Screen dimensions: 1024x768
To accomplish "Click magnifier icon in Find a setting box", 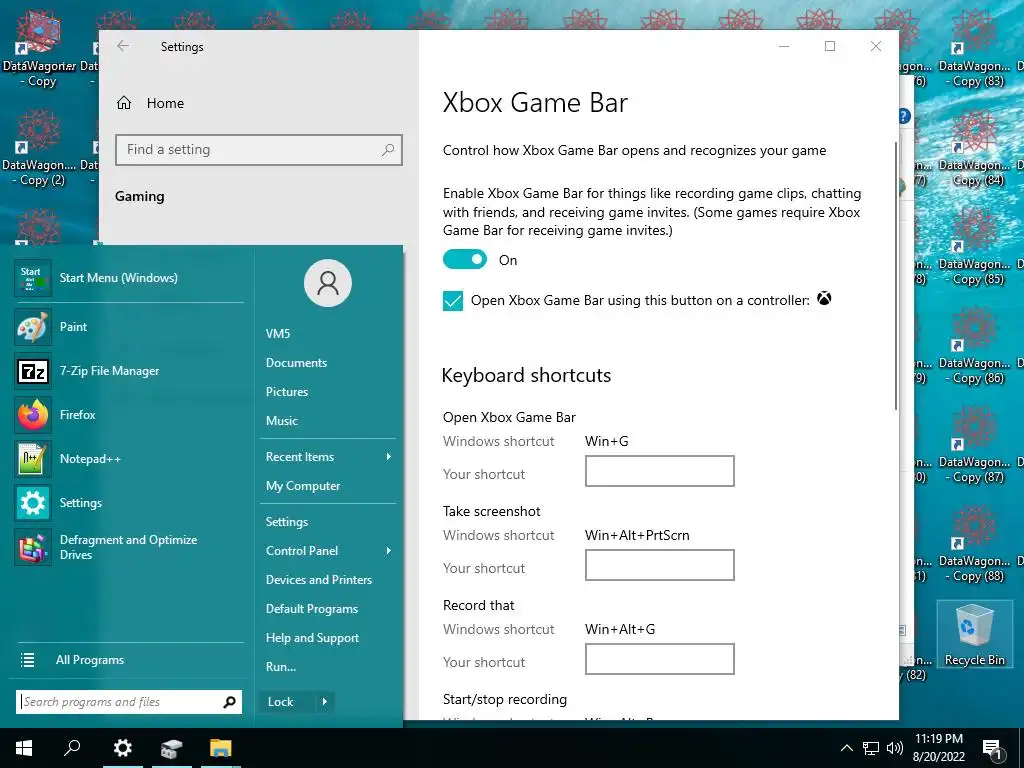I will coord(388,150).
